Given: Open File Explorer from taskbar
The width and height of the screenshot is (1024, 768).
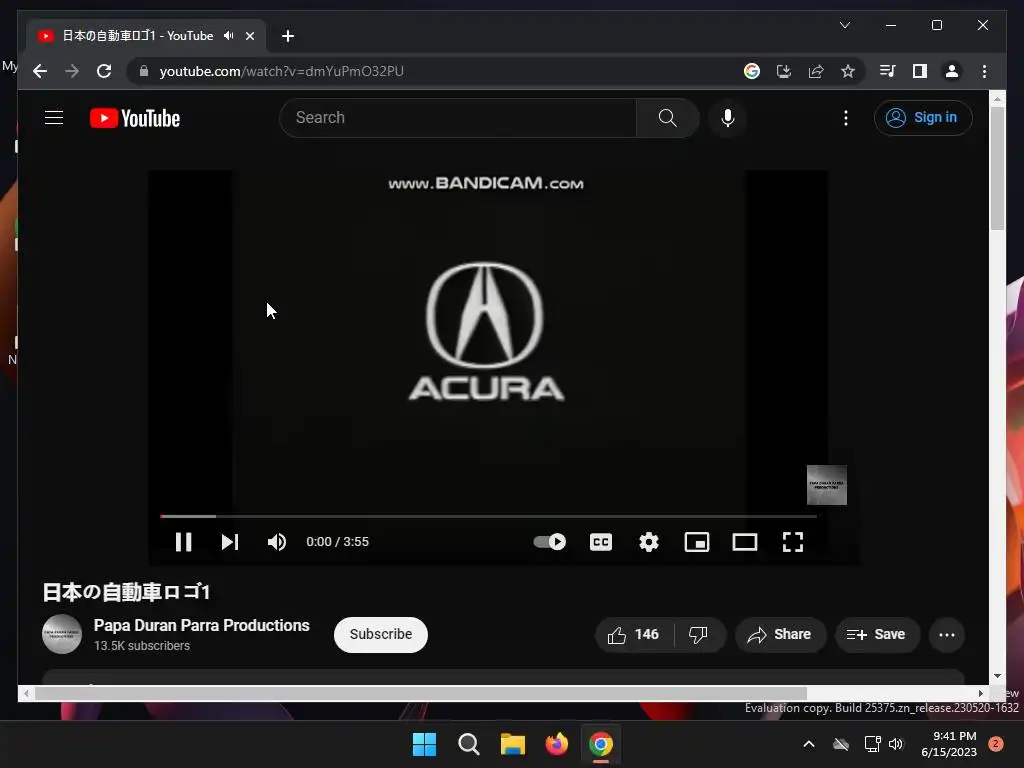Looking at the screenshot, I should [513, 744].
